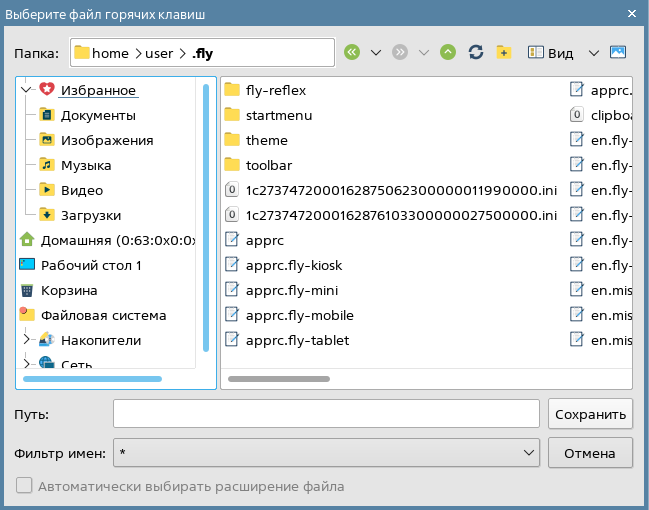This screenshot has height=510, width=649.
Task: Click the home segment in path bar
Action: pyautogui.click(x=110, y=53)
